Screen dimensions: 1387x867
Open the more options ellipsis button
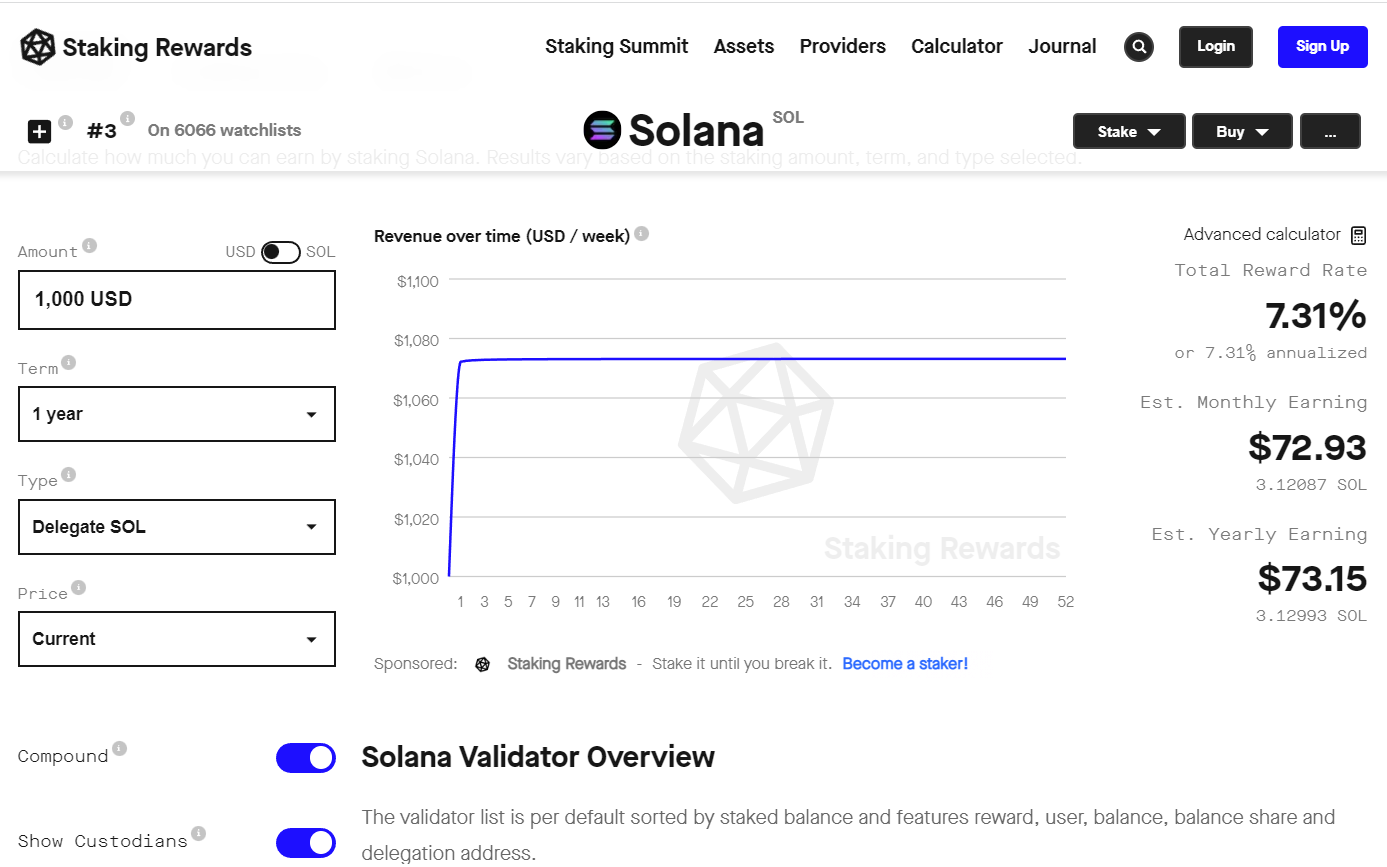tap(1330, 131)
